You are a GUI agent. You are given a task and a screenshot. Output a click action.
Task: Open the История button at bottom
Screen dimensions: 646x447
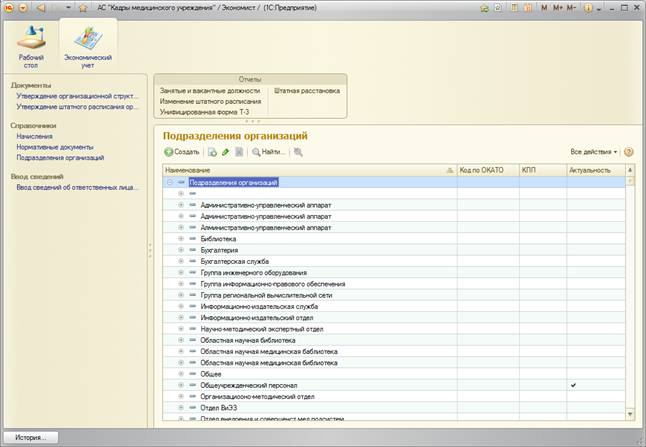pyautogui.click(x=30, y=437)
